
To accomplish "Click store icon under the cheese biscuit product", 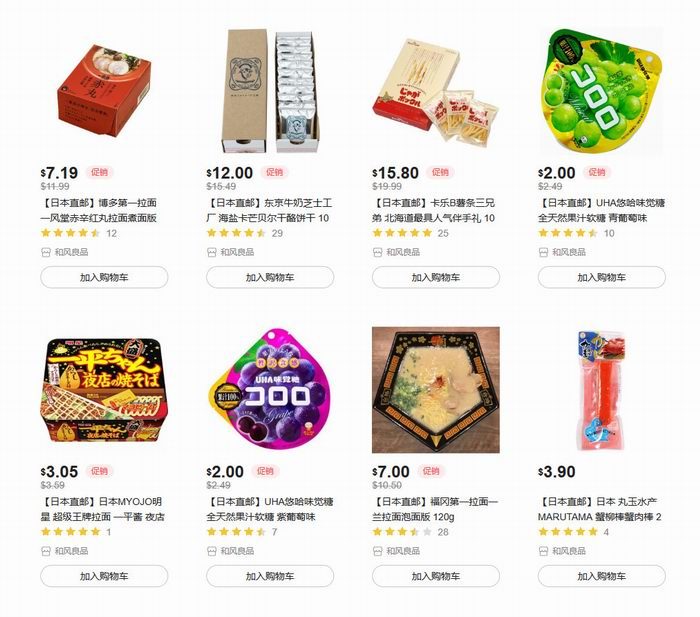I will [x=212, y=253].
